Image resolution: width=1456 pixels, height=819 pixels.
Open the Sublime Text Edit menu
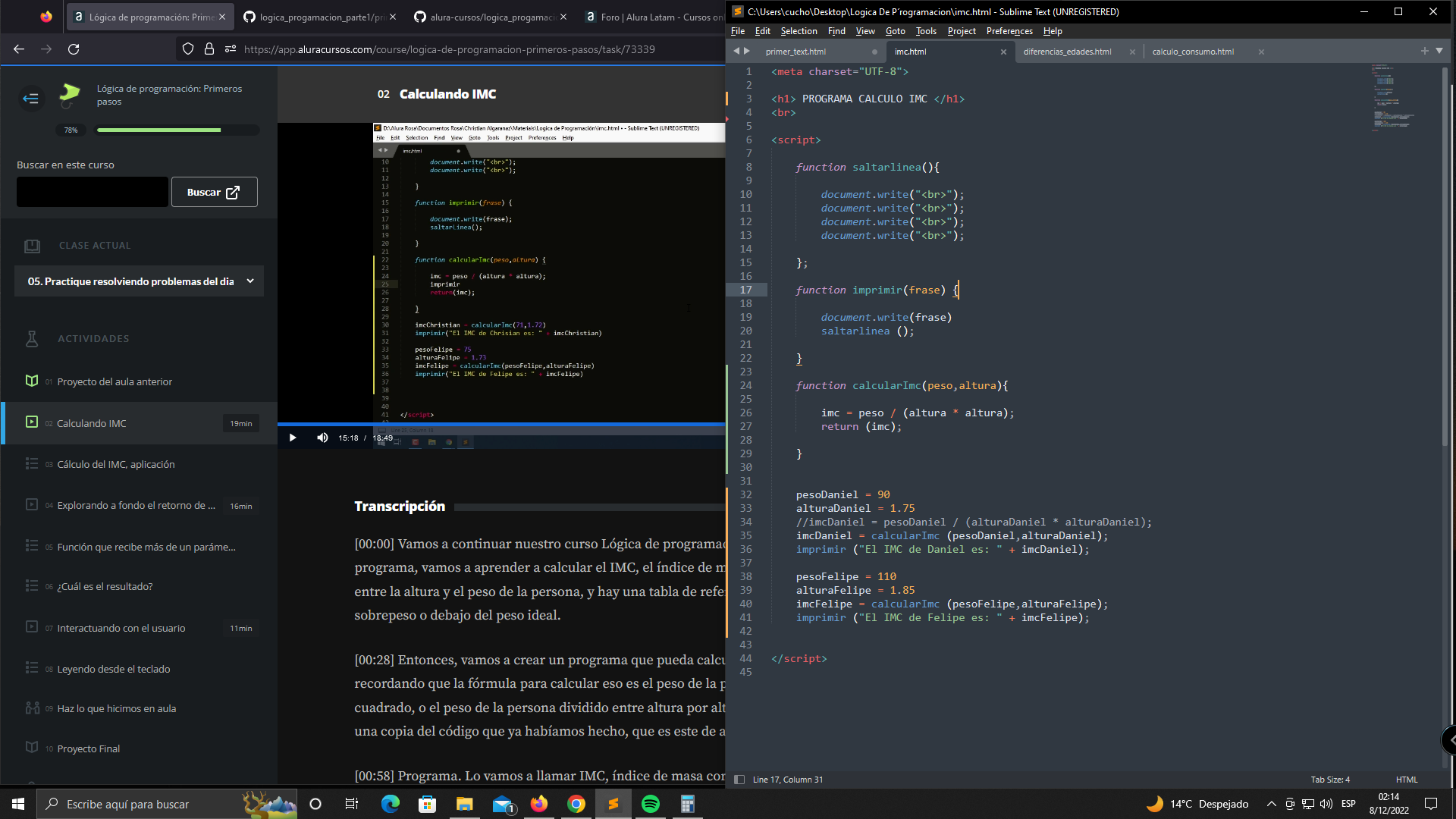click(763, 31)
